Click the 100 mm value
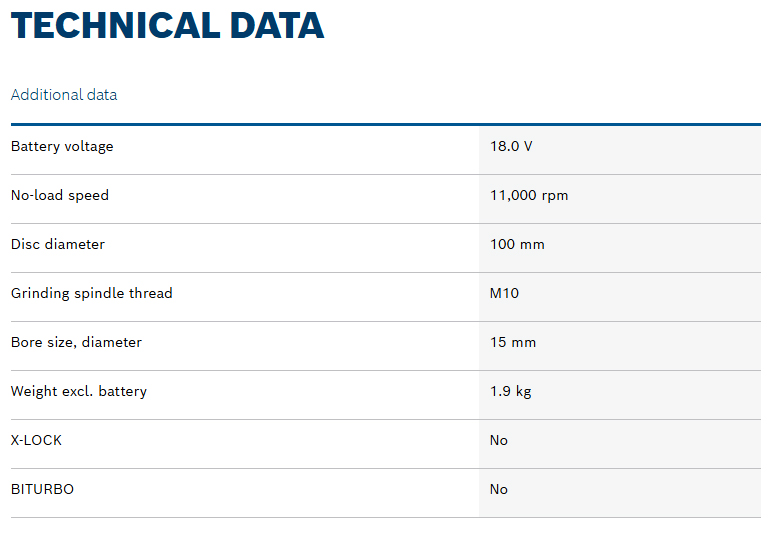The width and height of the screenshot is (773, 551). [517, 245]
